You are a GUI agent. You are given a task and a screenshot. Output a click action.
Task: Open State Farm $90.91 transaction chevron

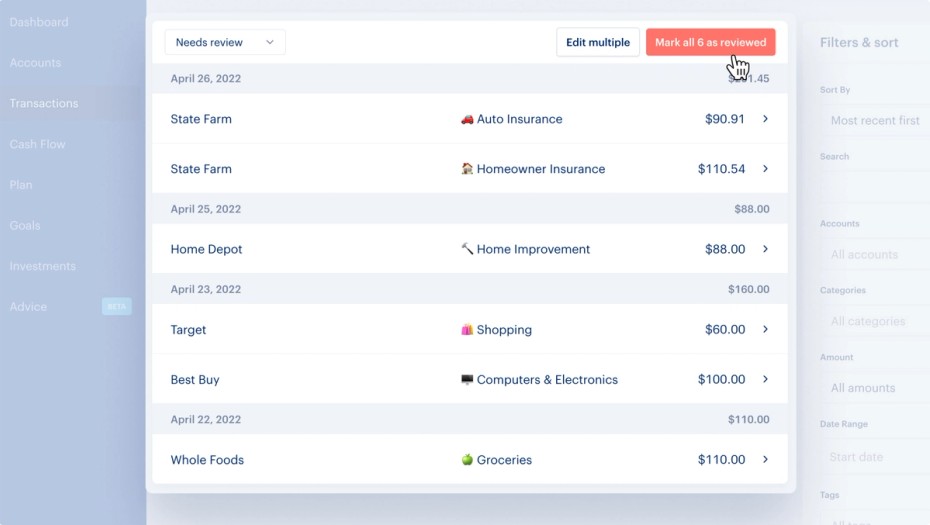pyautogui.click(x=765, y=119)
